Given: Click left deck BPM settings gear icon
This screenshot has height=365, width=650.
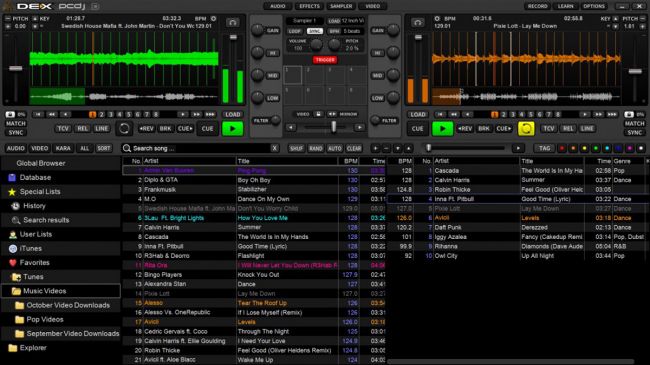Looking at the screenshot, I should tap(213, 19).
